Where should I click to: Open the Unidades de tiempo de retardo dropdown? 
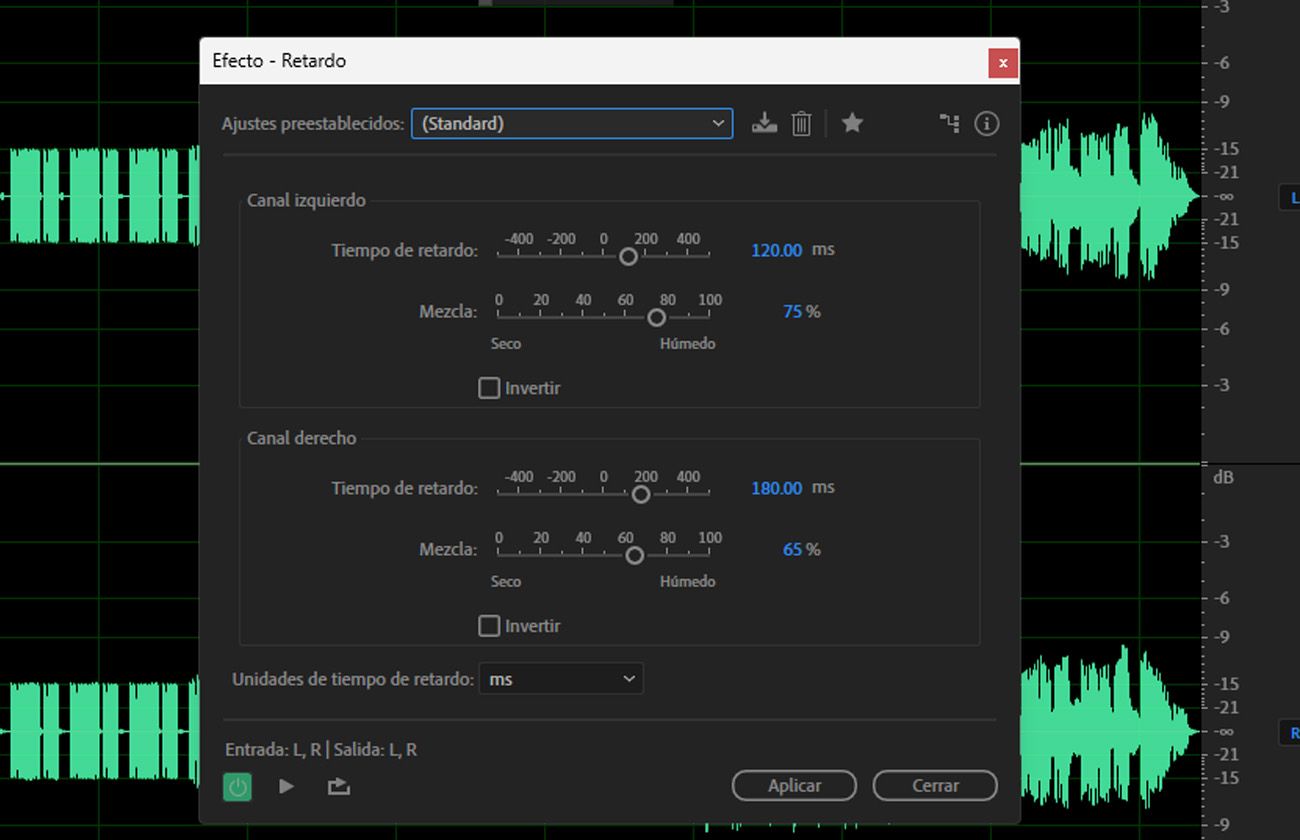(561, 678)
